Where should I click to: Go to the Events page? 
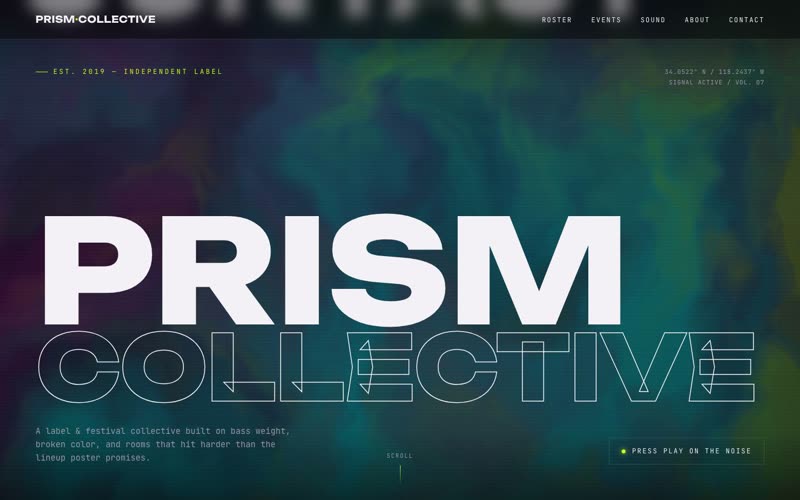606,20
